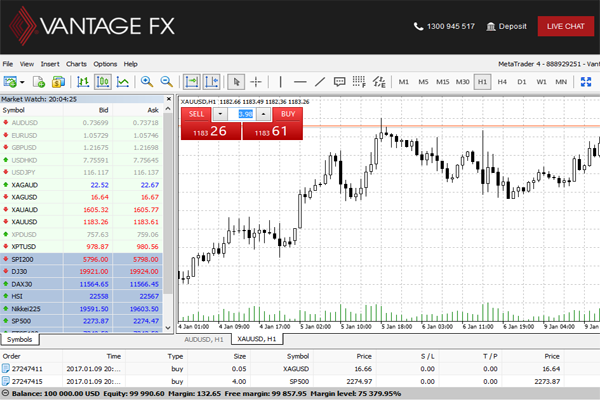Select the trendline drawing tool
The width and height of the screenshot is (600, 400).
coord(320,82)
